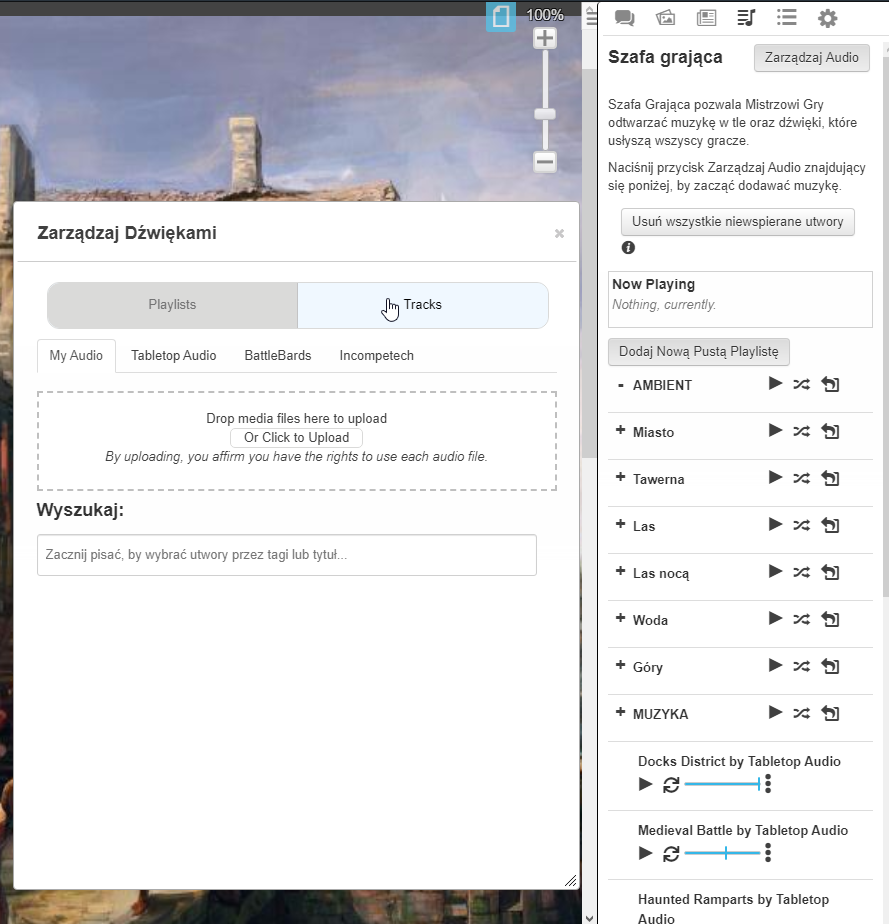Adjust Medieval Battle volume slider
Viewport: 889px width, 924px height.
(x=722, y=853)
